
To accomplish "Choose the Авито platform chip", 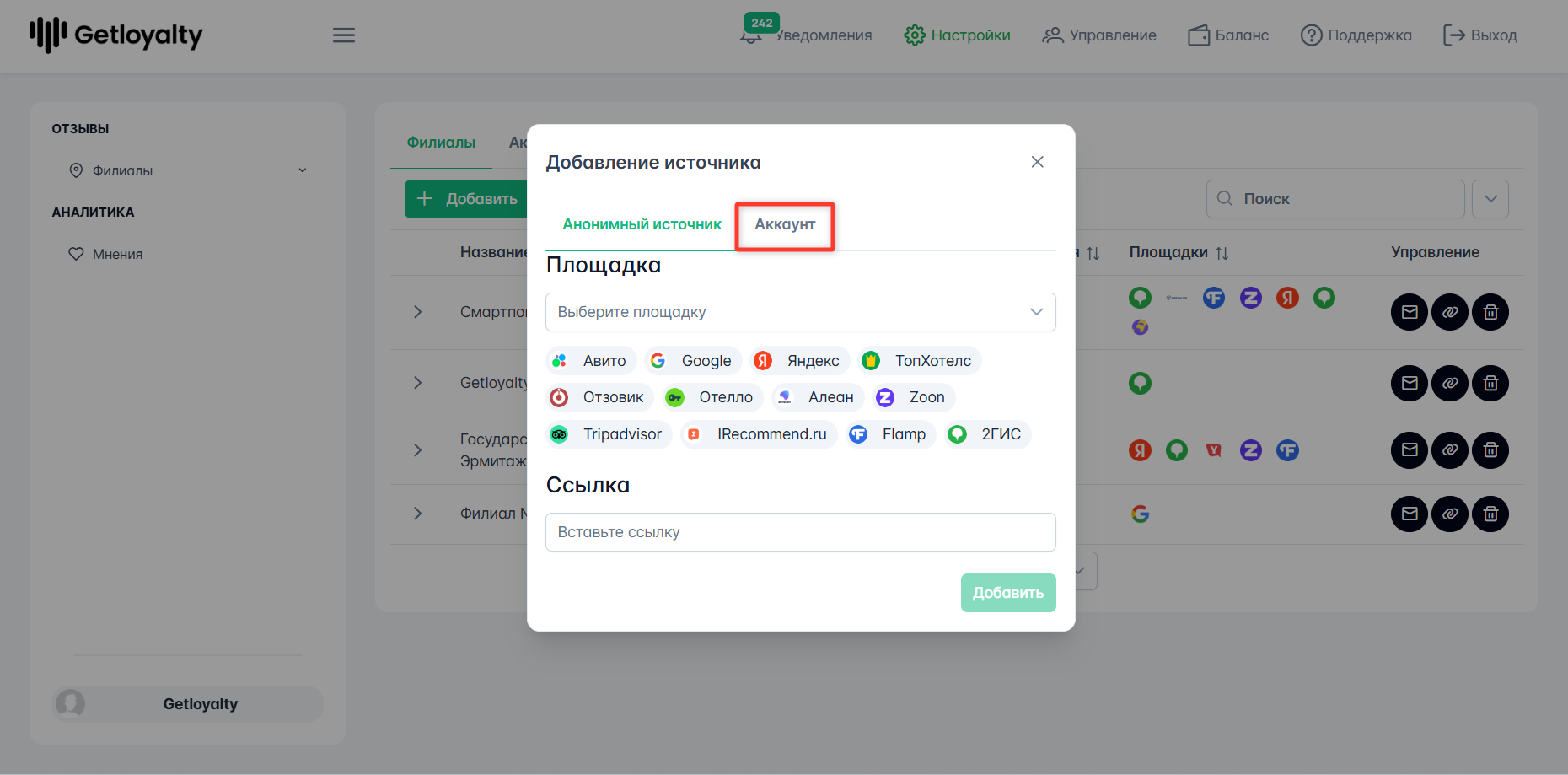I will coord(591,361).
